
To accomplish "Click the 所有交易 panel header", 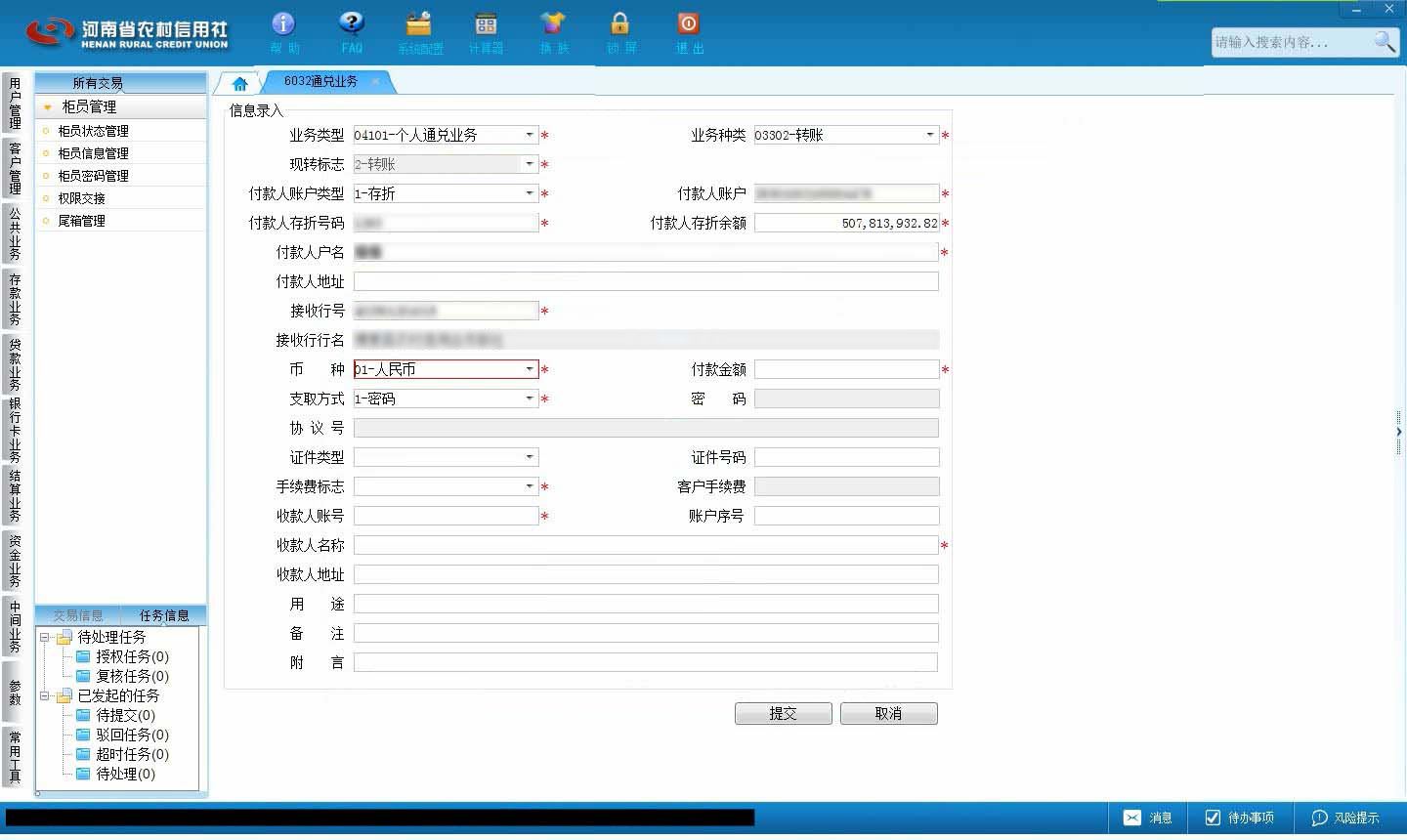I will pos(121,83).
